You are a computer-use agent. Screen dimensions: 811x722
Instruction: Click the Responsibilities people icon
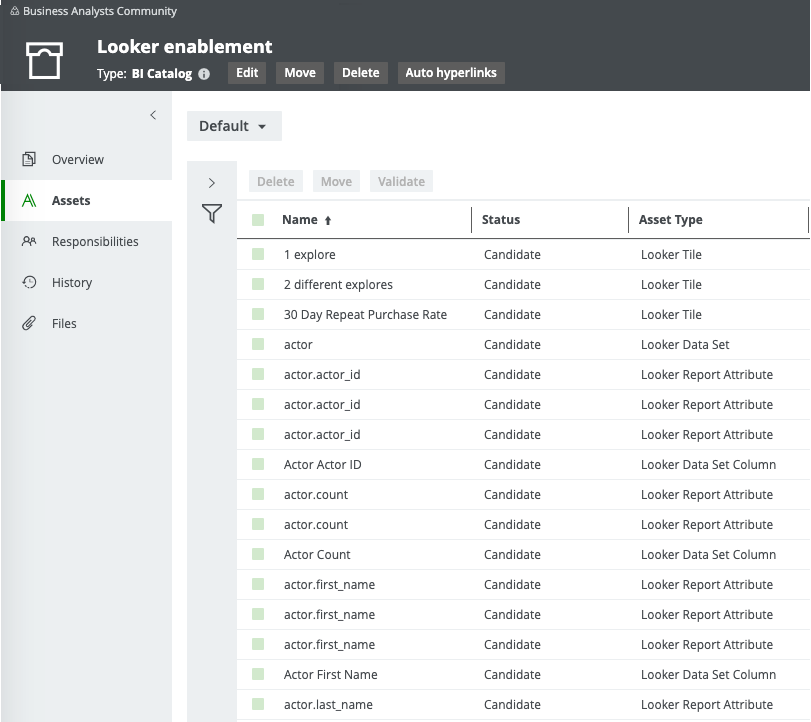(30, 241)
